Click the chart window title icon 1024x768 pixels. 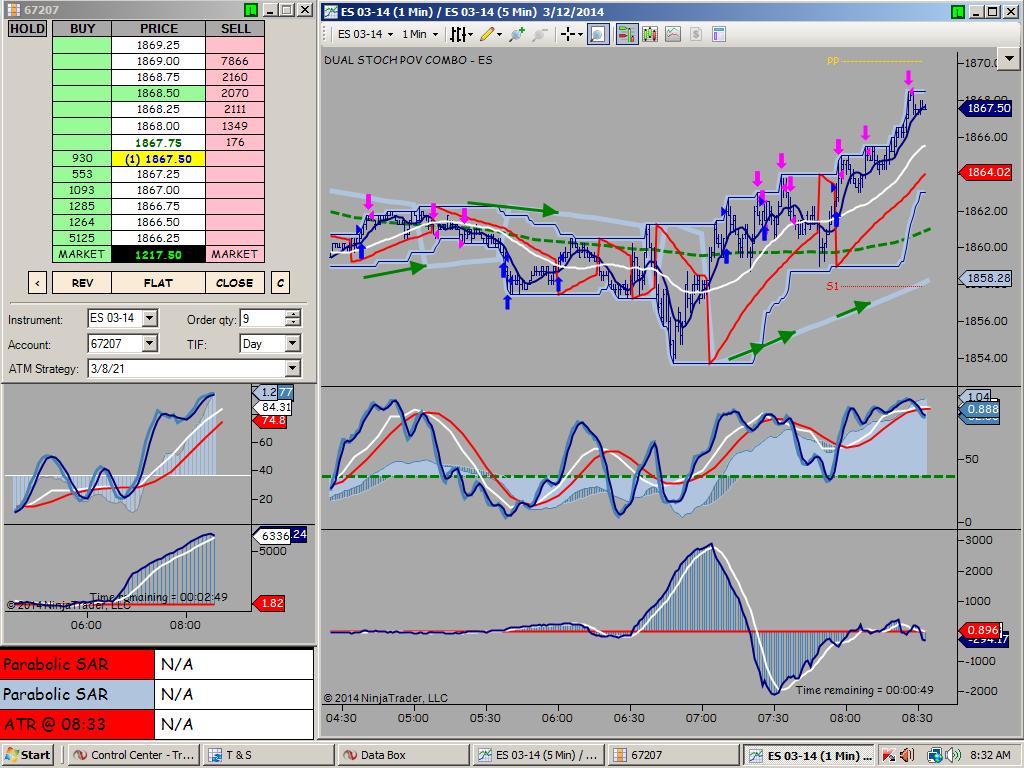[x=332, y=11]
